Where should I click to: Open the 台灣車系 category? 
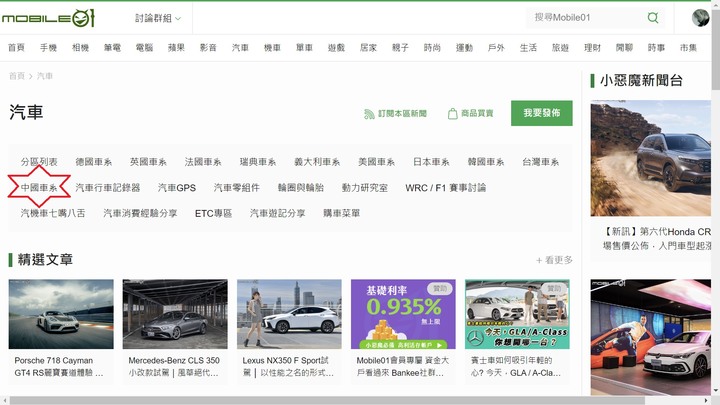click(x=540, y=162)
